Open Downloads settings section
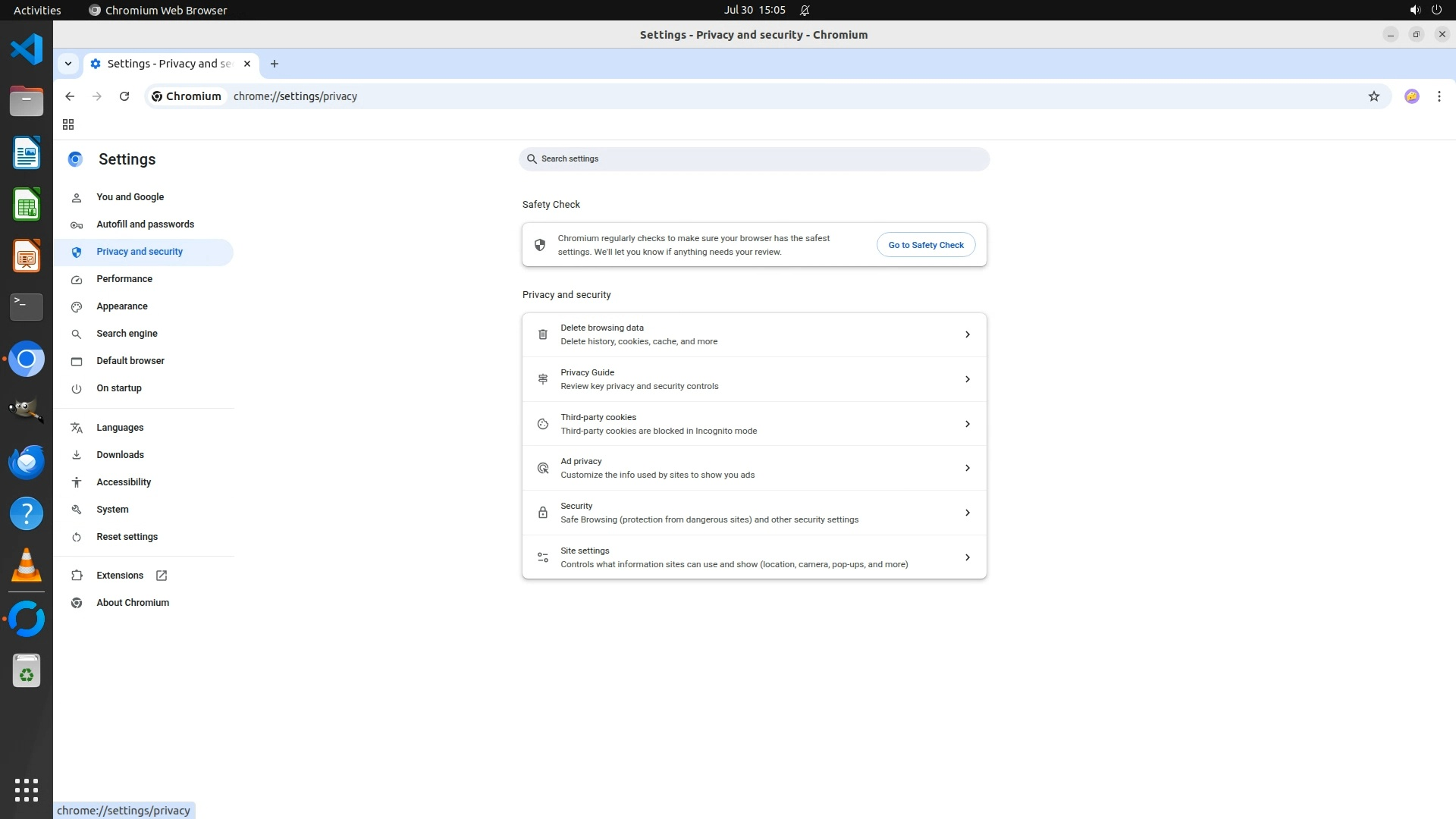The image size is (1456, 819). click(120, 455)
